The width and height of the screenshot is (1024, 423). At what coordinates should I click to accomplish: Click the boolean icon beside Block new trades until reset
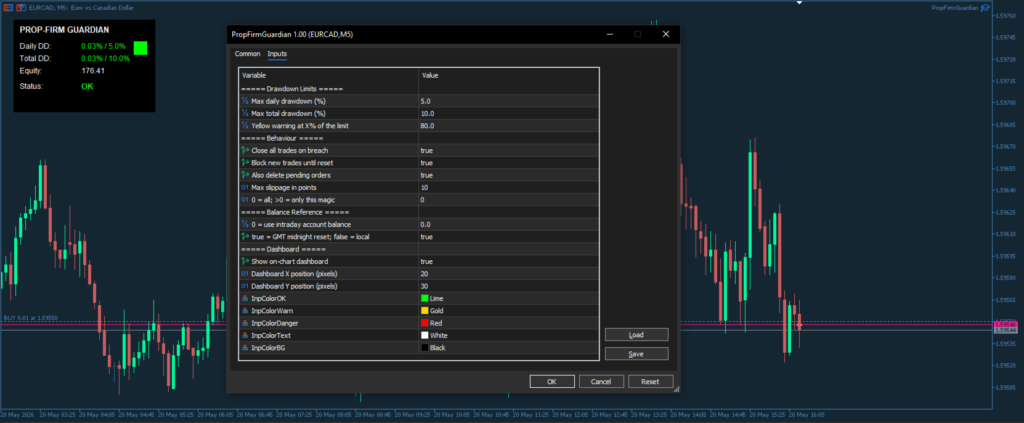point(245,163)
